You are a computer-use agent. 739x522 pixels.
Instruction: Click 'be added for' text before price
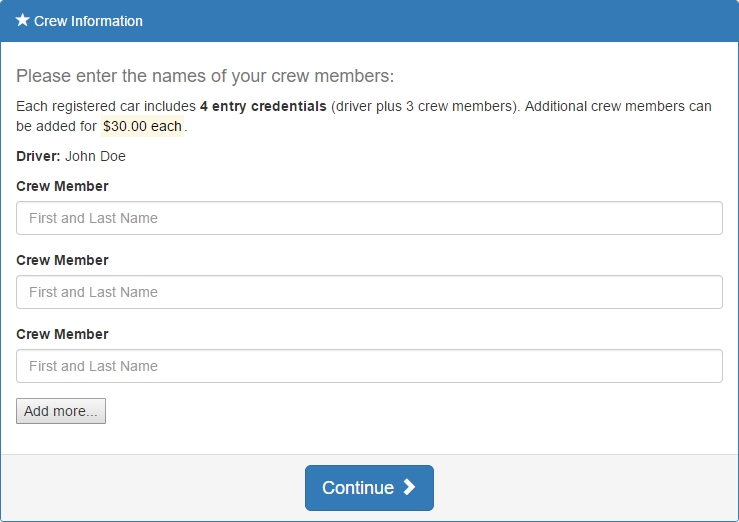[x=56, y=126]
